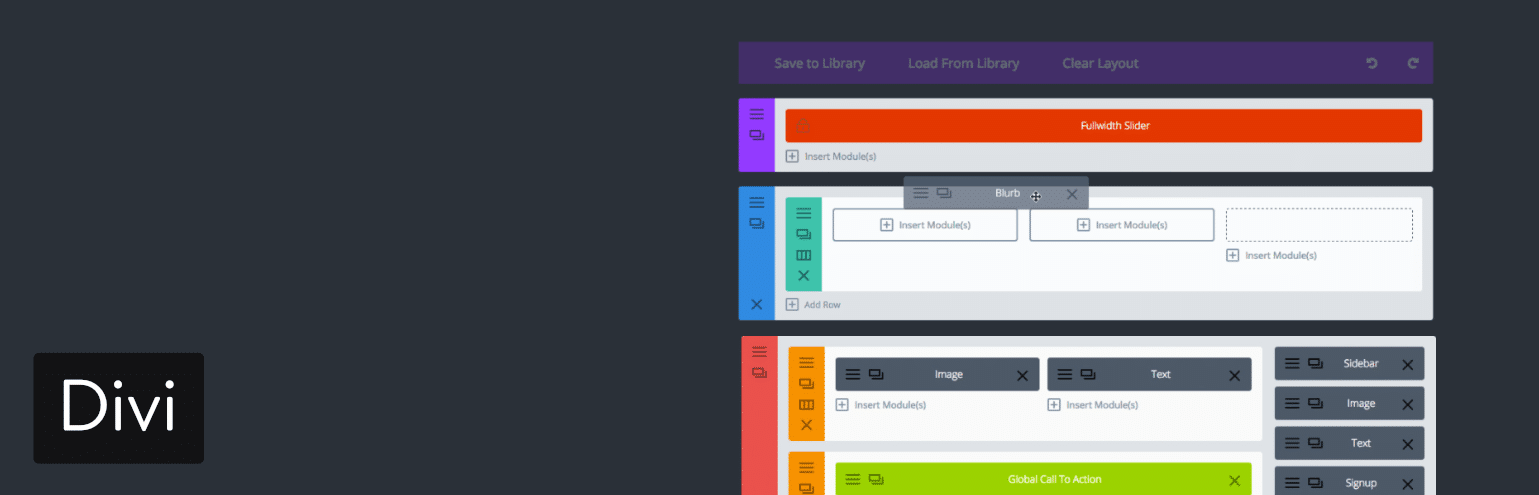Screen dimensions: 1539x495
Task: Remove the teal row using its X icon
Action: pos(803,275)
